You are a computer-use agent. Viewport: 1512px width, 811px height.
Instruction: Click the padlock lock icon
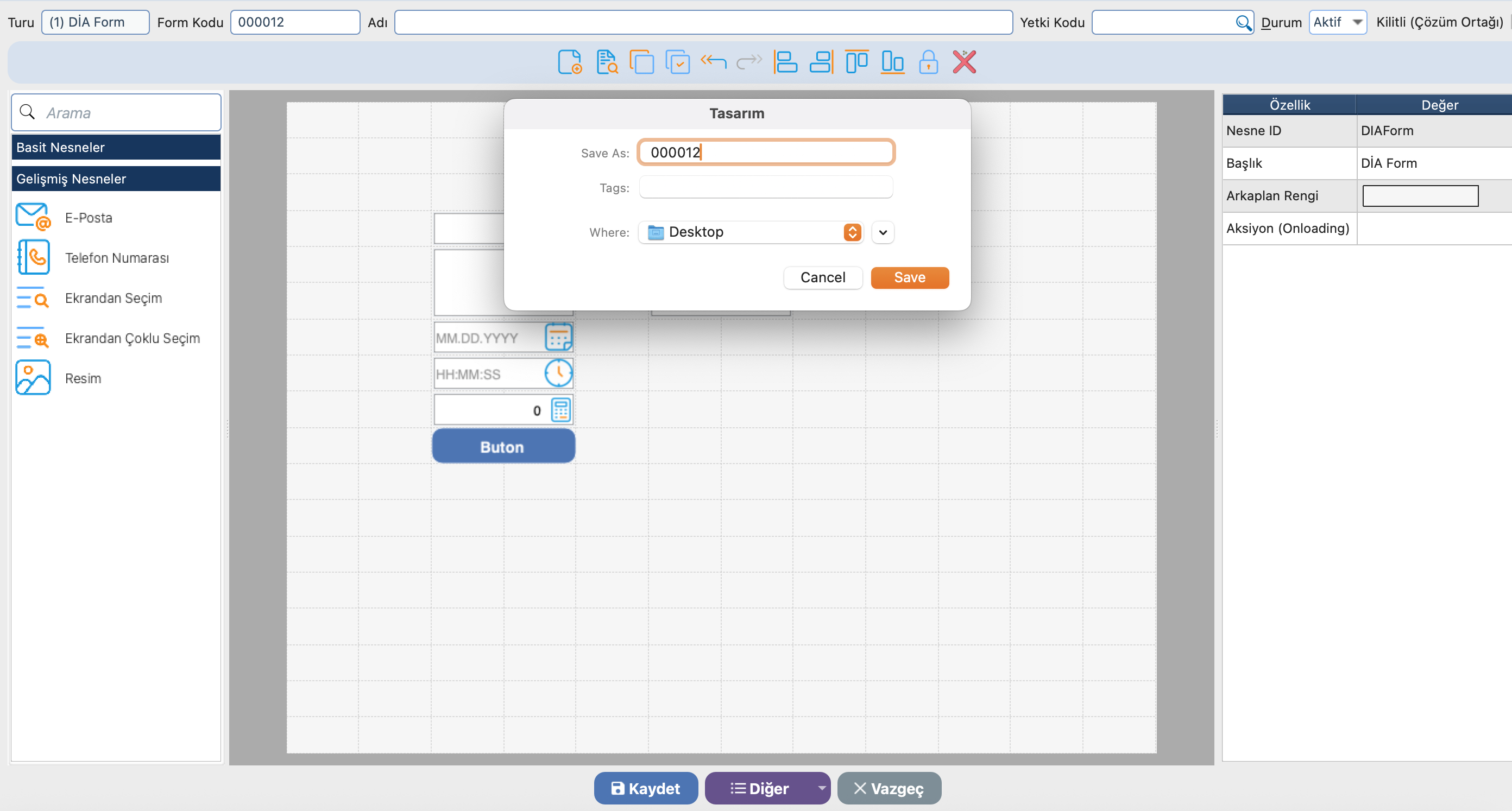[x=928, y=62]
